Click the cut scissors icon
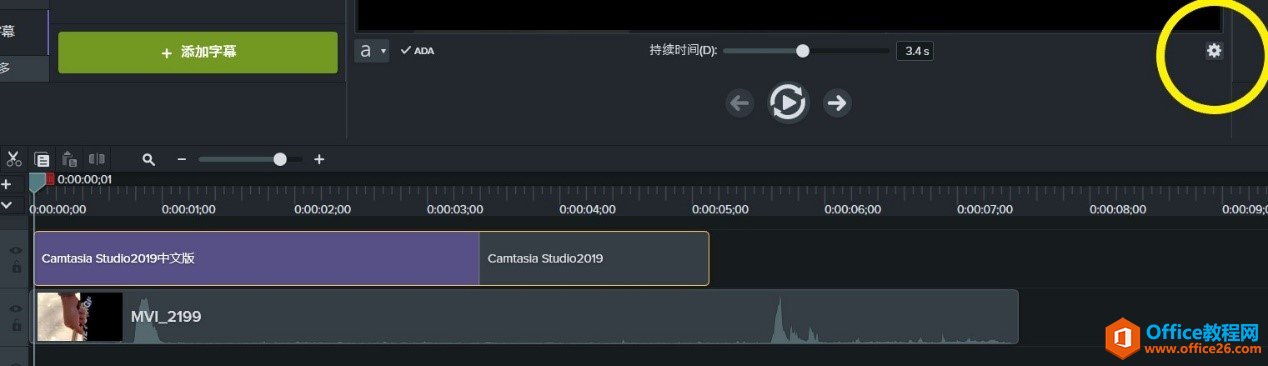 point(14,158)
